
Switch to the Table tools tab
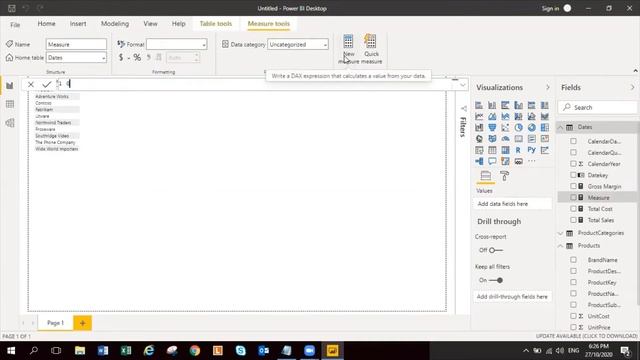[x=216, y=24]
